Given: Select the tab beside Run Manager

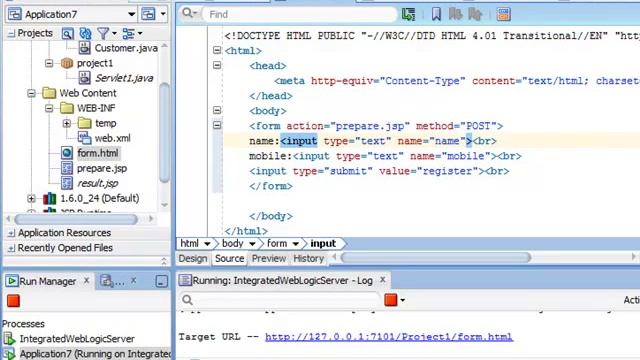Looking at the screenshot, I should (113, 281).
